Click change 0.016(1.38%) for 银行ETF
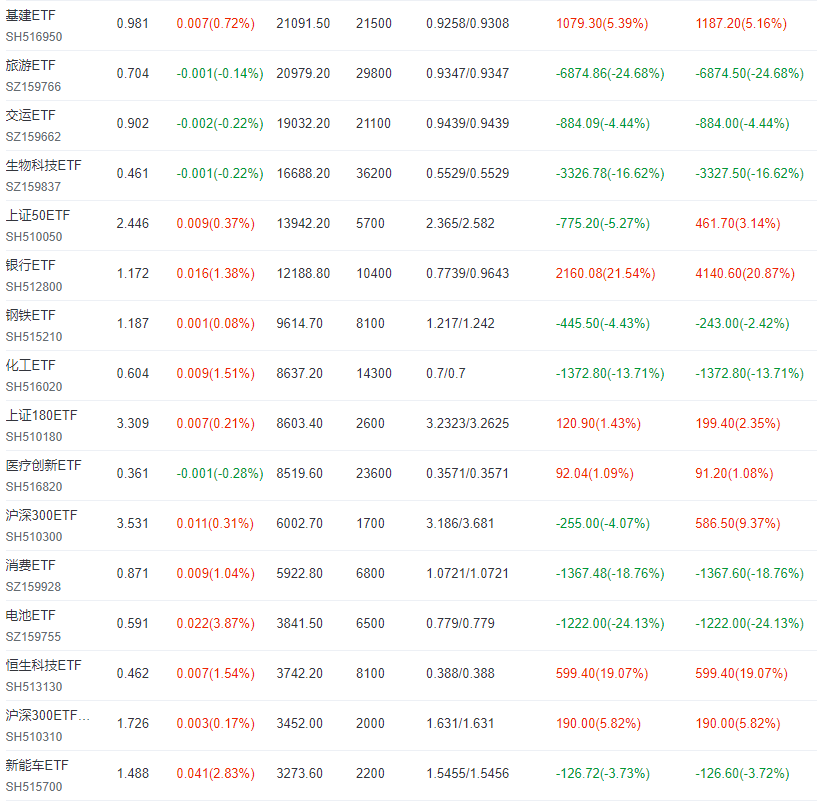The image size is (817, 804). coord(215,274)
